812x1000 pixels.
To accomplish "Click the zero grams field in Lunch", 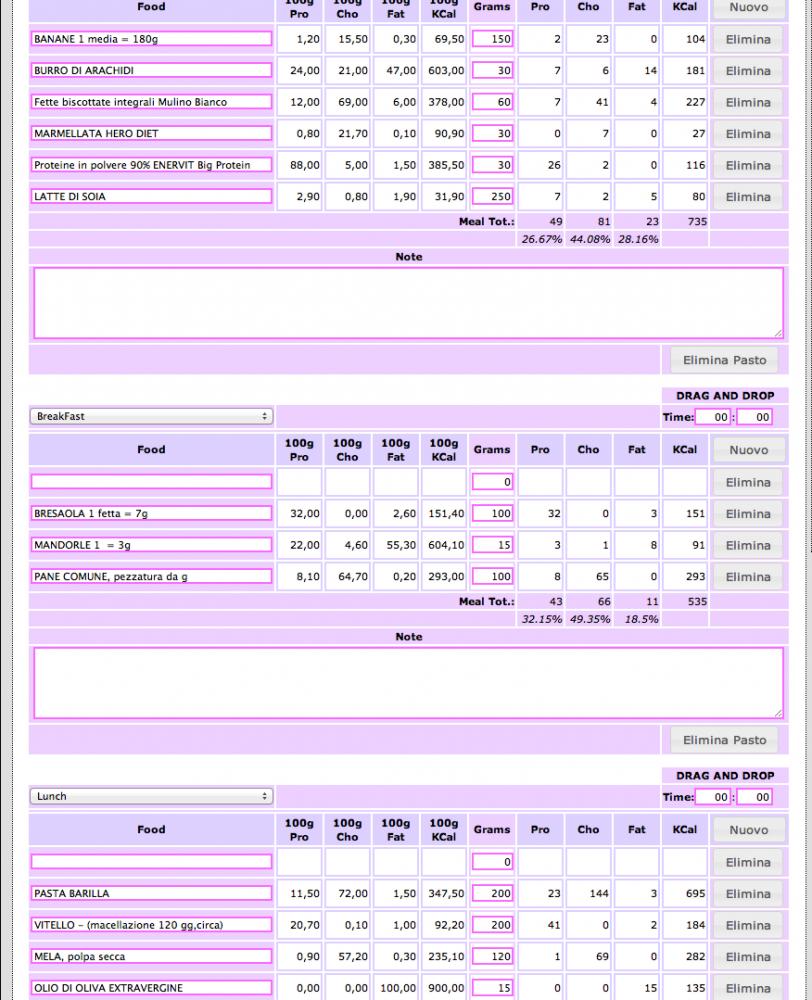I will click(492, 862).
